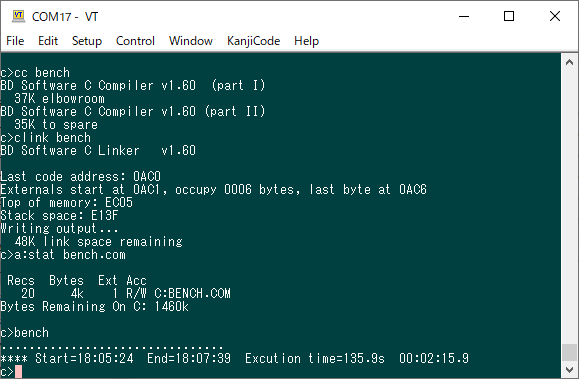Click the Tera Term VT title bar icon
Image resolution: width=579 pixels, height=379 pixels.
click(18, 16)
